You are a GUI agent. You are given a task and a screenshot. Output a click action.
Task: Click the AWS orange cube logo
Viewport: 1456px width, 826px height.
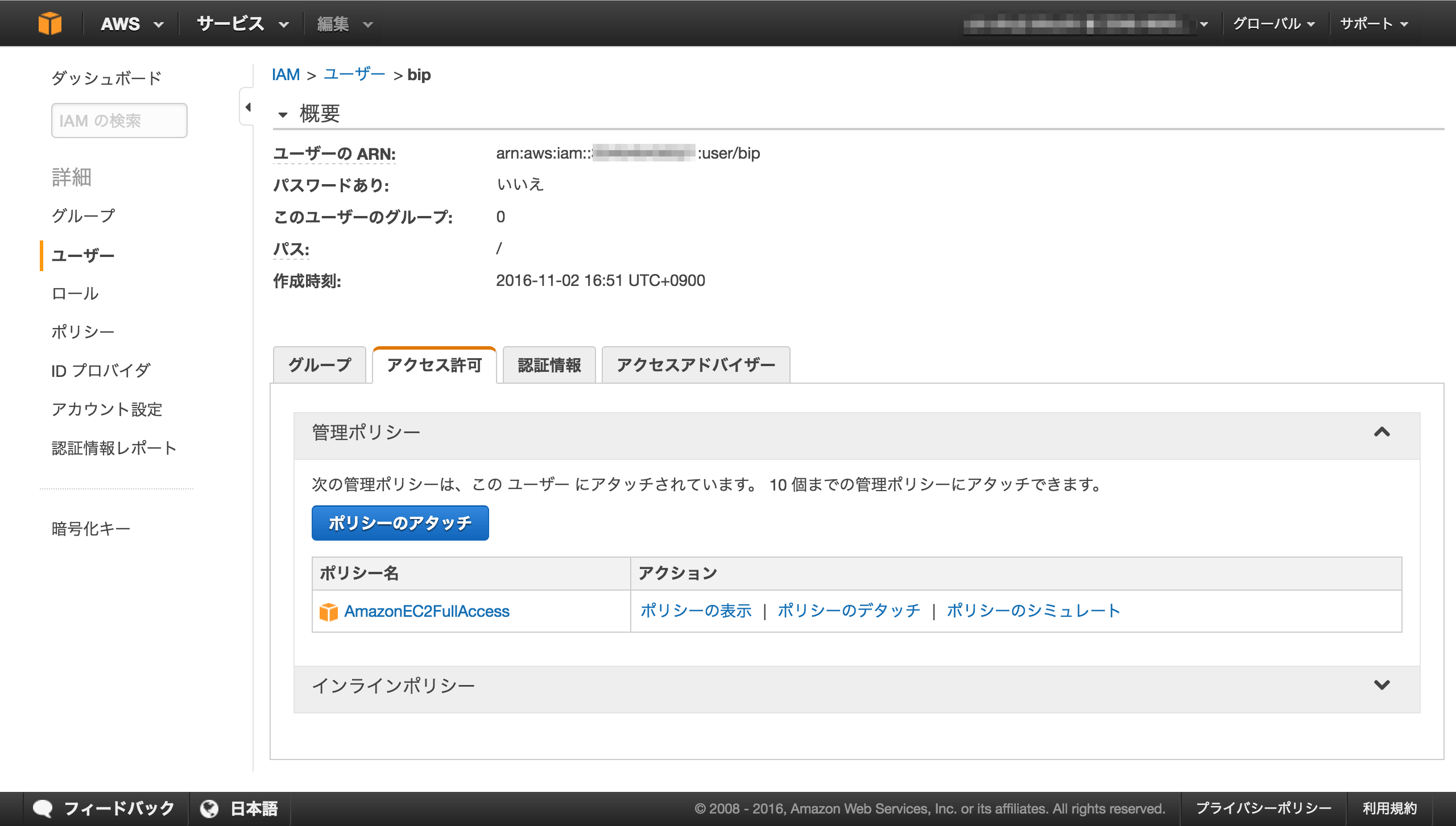[50, 23]
